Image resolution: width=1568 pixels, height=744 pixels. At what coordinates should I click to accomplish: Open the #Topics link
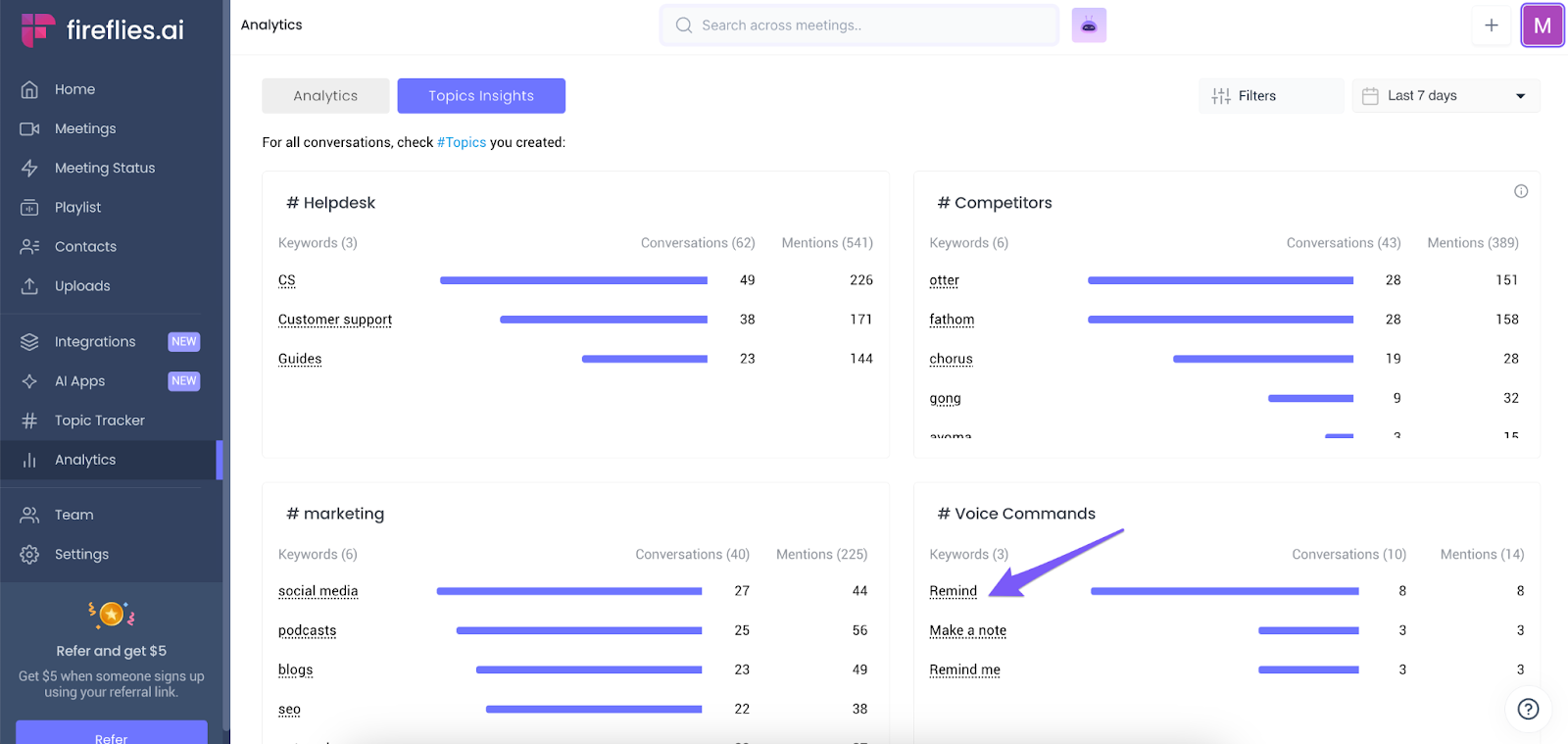click(x=462, y=142)
